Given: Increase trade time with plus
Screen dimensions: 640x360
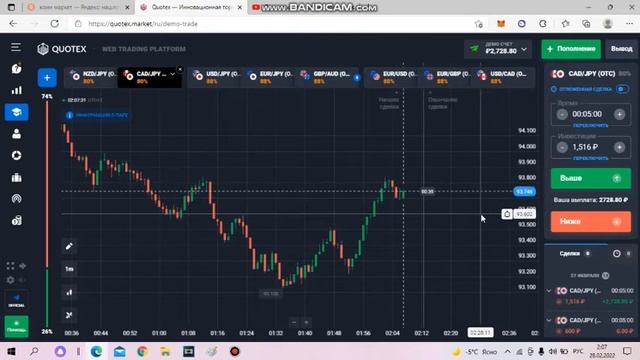Looking at the screenshot, I should point(619,114).
